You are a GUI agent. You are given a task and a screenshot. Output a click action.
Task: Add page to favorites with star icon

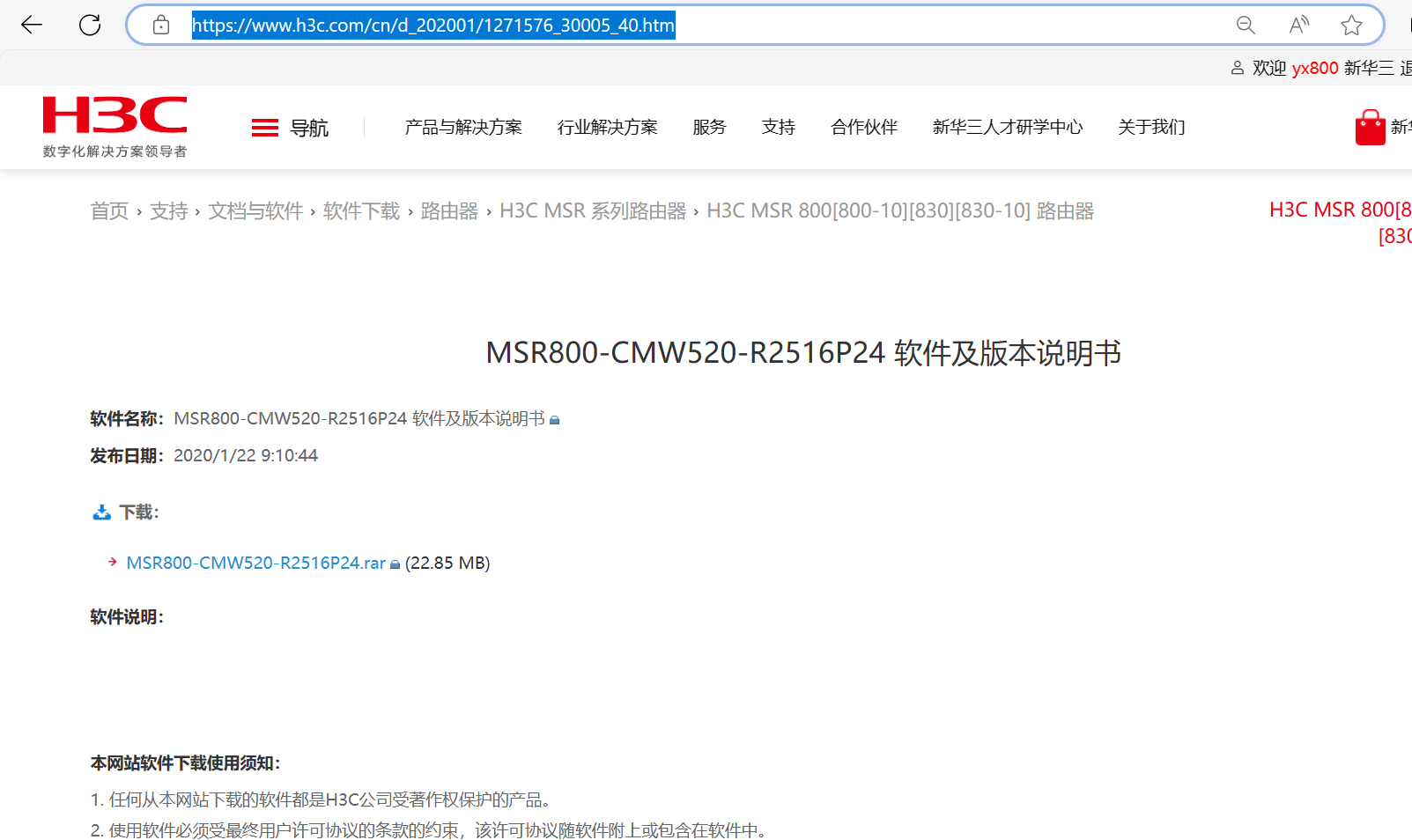pos(1351,25)
